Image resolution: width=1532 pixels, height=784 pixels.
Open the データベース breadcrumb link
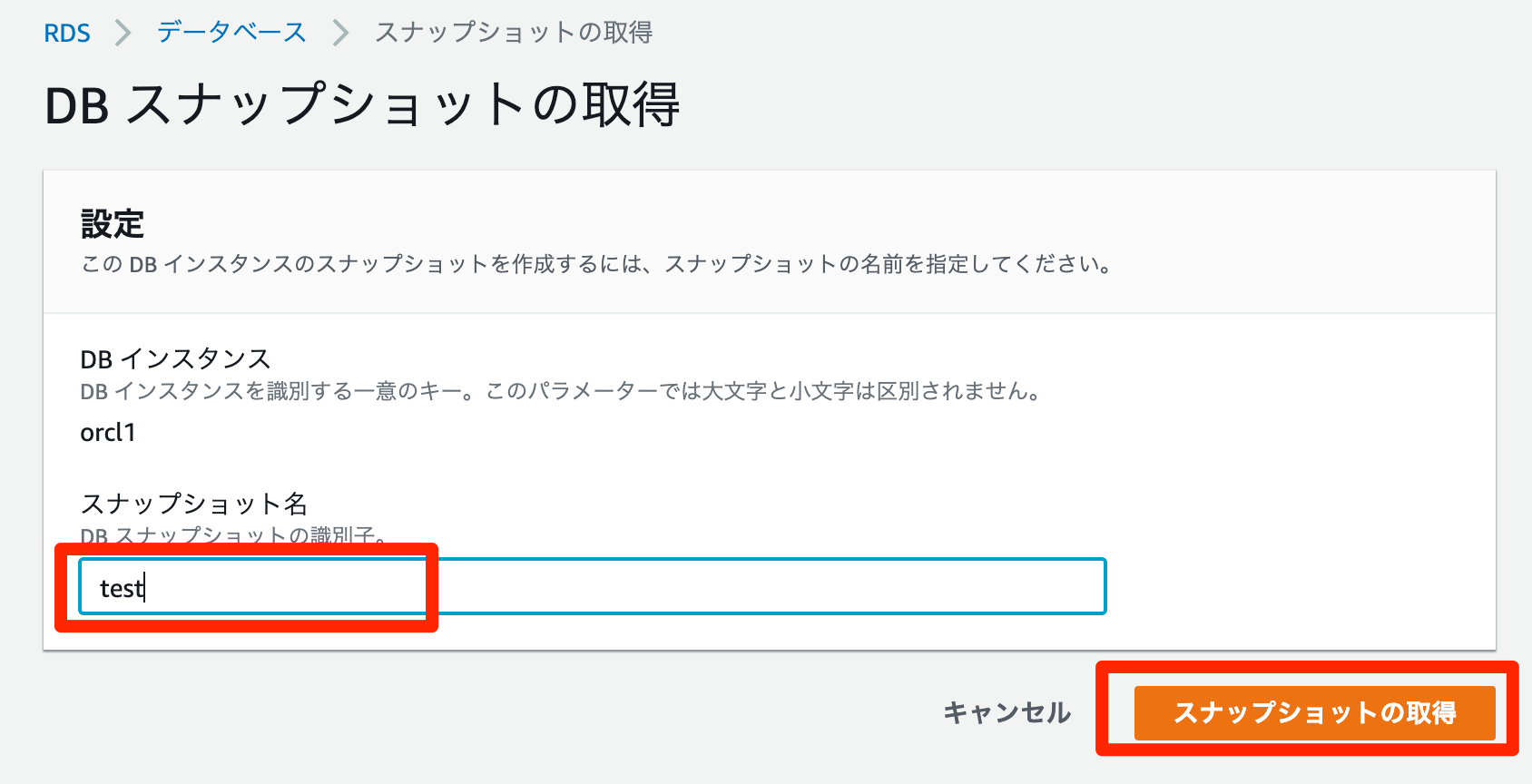[x=231, y=33]
